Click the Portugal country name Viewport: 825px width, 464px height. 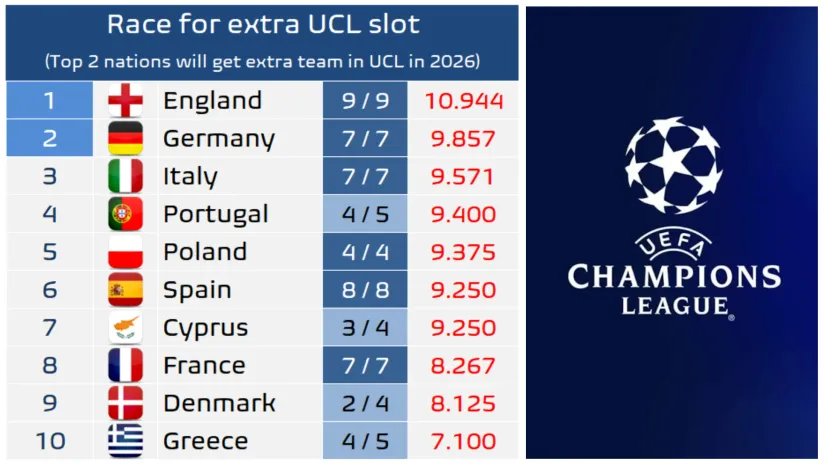215,214
